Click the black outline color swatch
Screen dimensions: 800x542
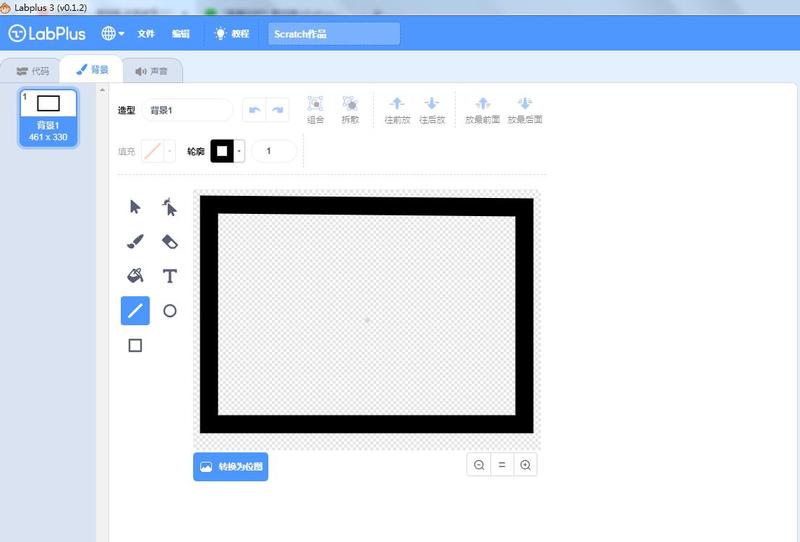(222, 151)
